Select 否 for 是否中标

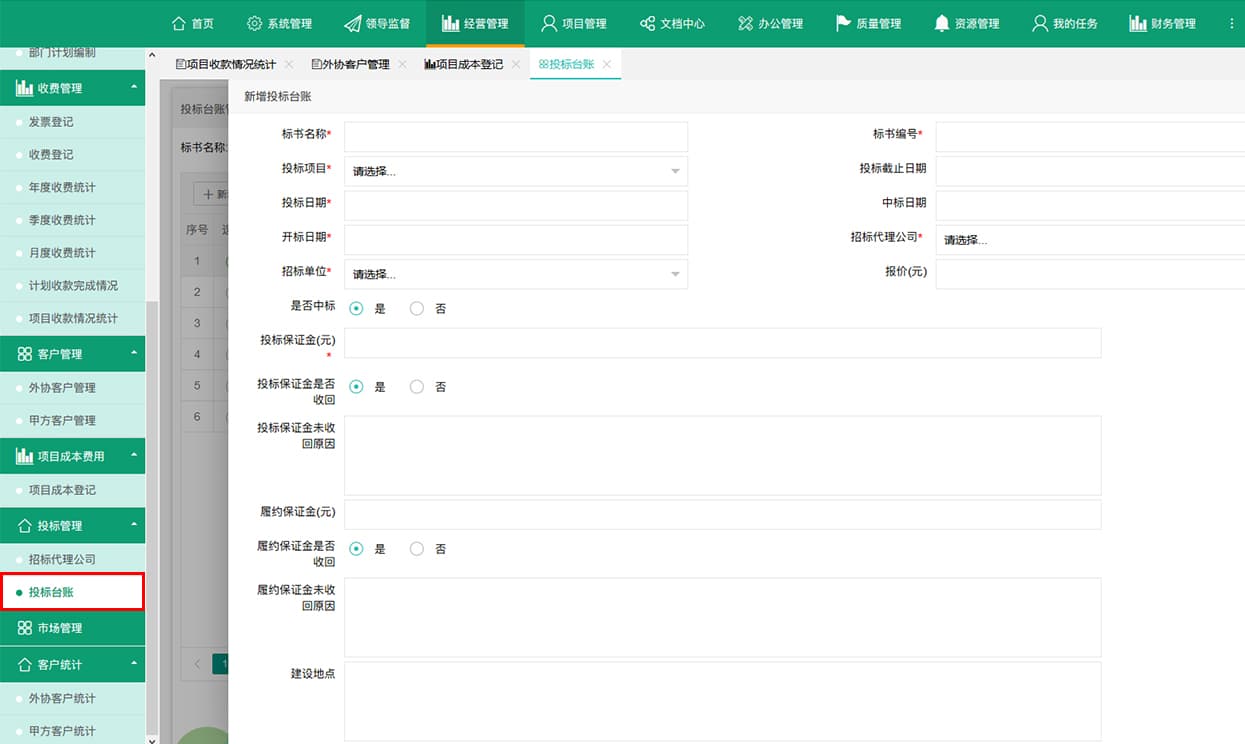(417, 309)
